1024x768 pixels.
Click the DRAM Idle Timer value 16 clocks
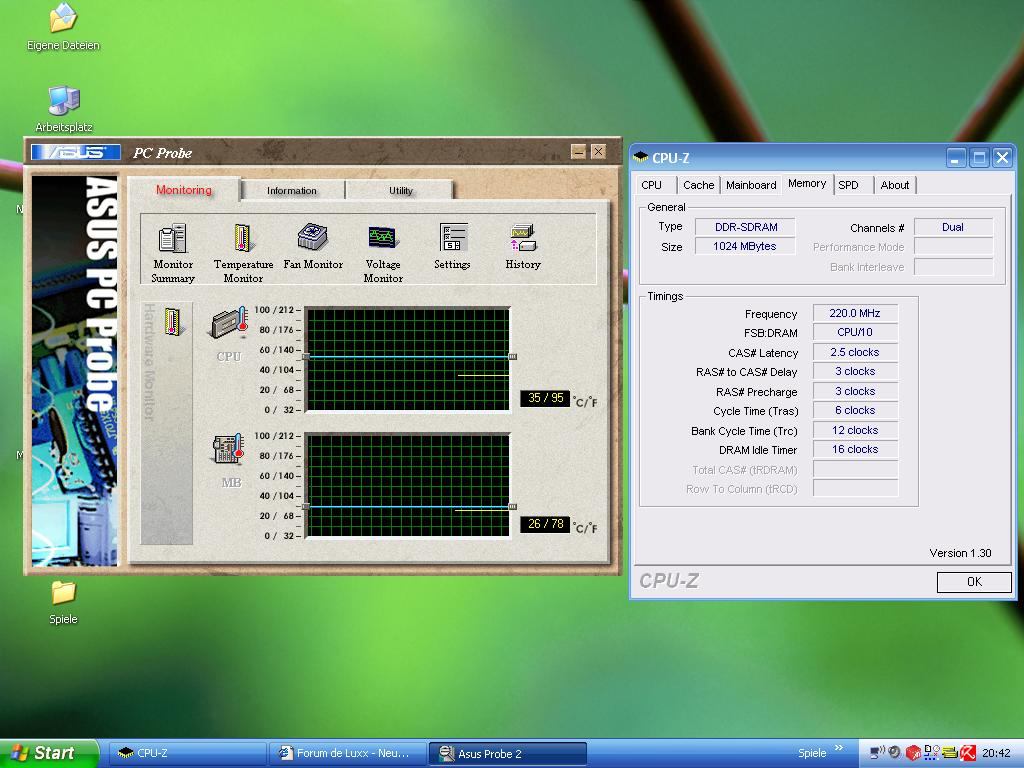(855, 449)
